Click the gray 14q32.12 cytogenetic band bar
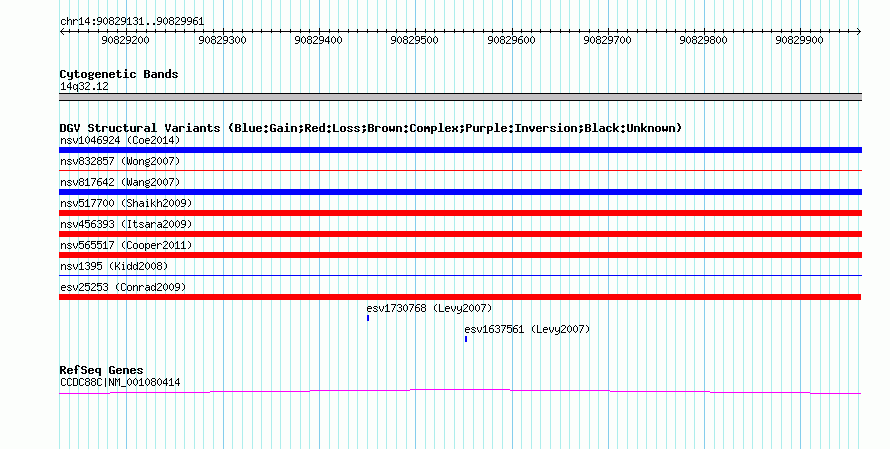The image size is (890, 449). point(460,97)
